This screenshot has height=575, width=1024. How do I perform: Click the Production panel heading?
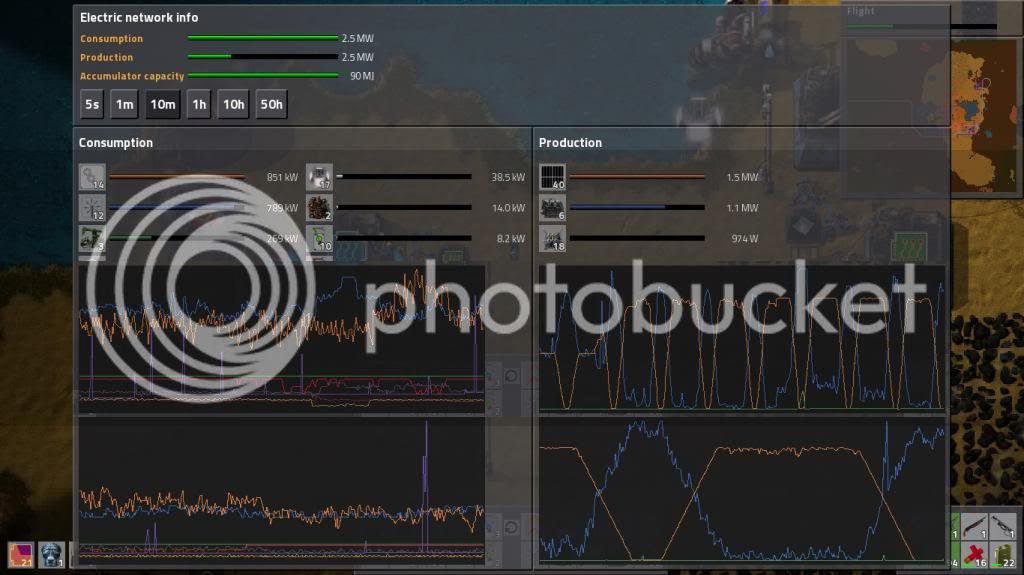point(570,142)
